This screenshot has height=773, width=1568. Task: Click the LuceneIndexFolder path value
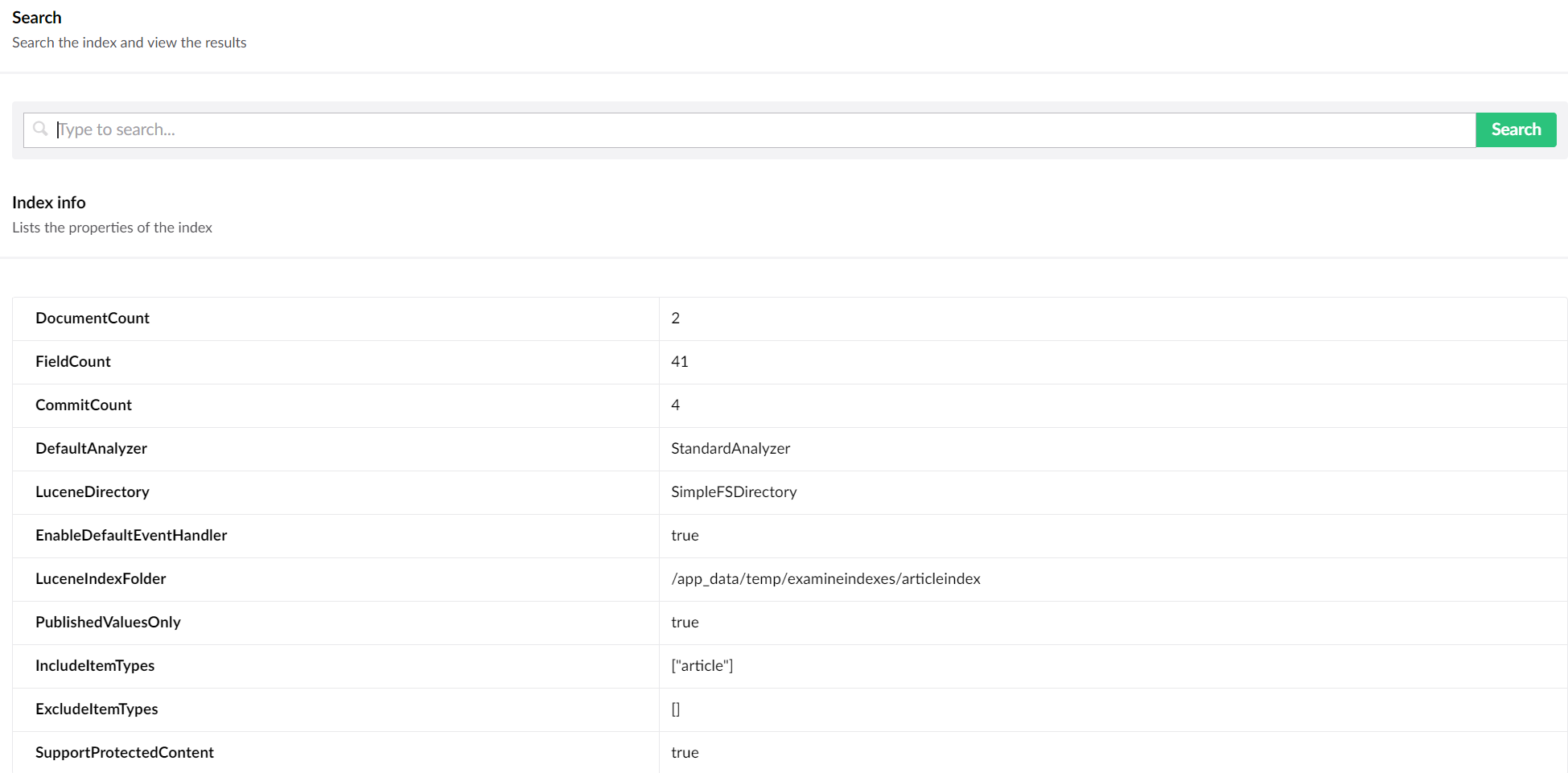(x=826, y=578)
